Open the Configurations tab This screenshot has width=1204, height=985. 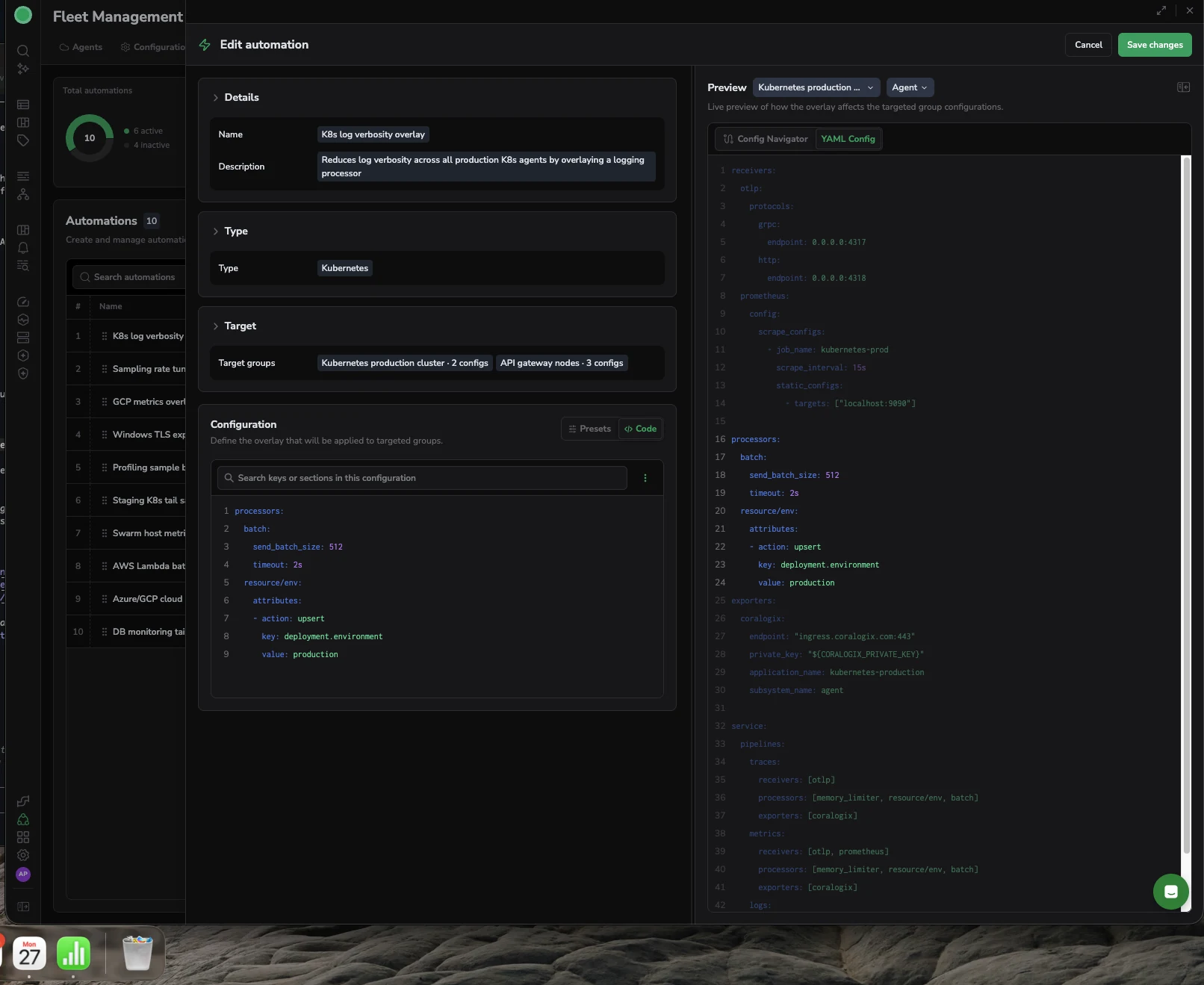[153, 47]
